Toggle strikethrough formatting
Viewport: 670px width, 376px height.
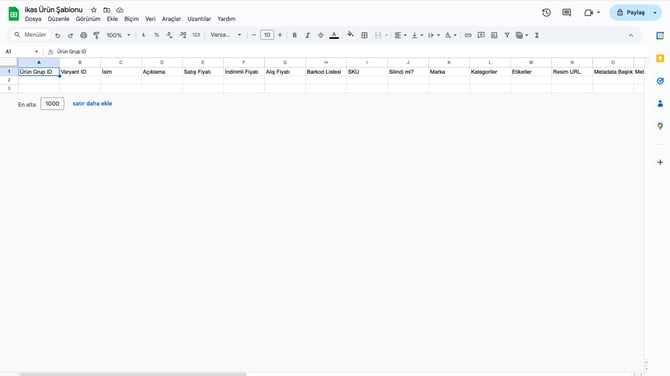(x=320, y=35)
